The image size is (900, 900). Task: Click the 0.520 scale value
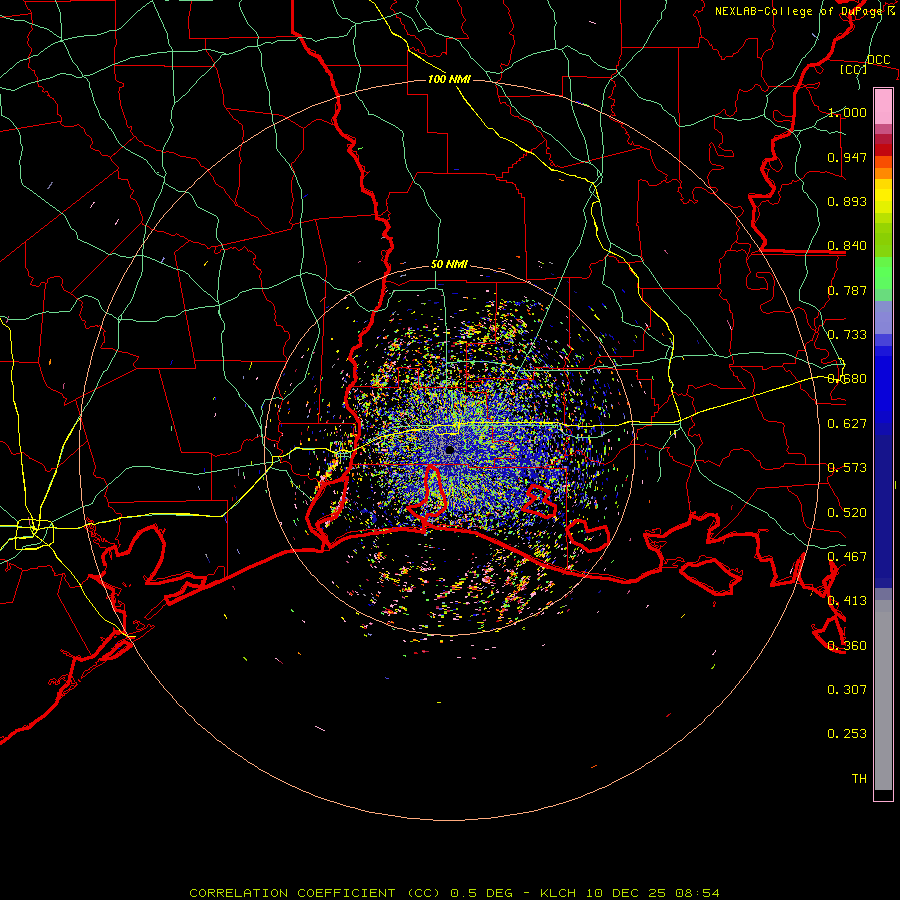click(847, 513)
